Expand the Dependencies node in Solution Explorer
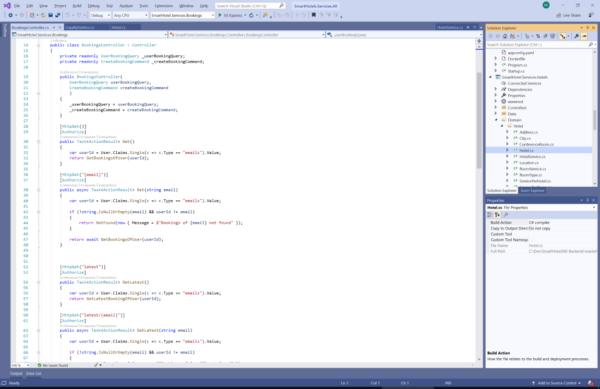 [x=496, y=89]
